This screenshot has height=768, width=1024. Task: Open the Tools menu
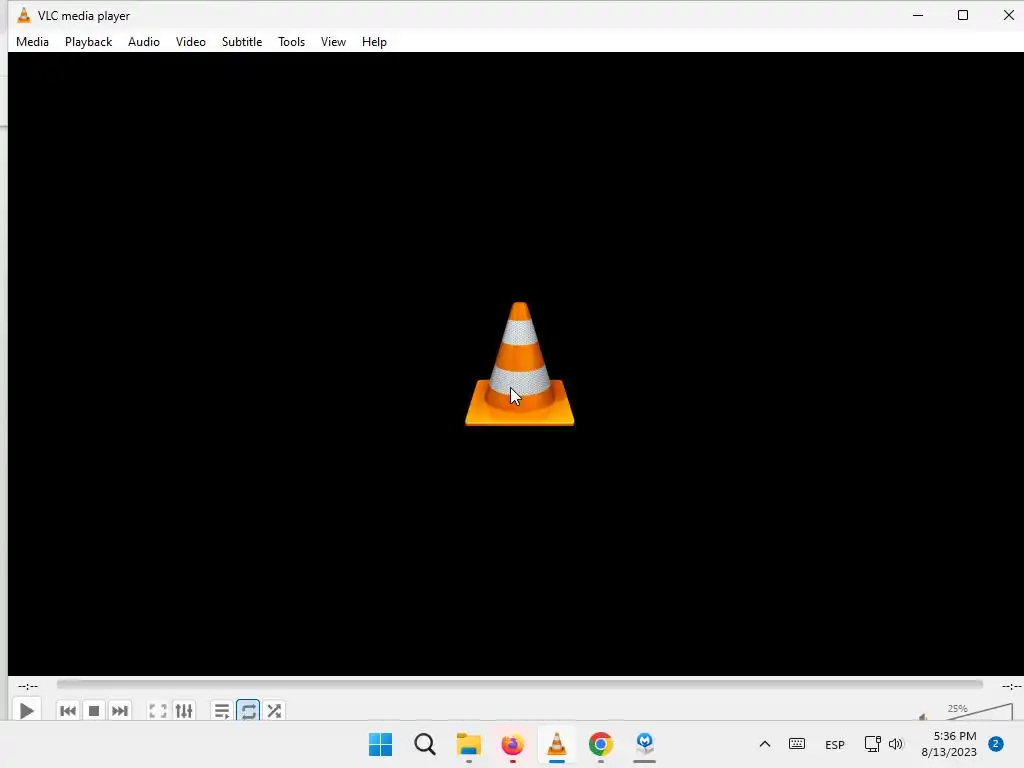(291, 42)
